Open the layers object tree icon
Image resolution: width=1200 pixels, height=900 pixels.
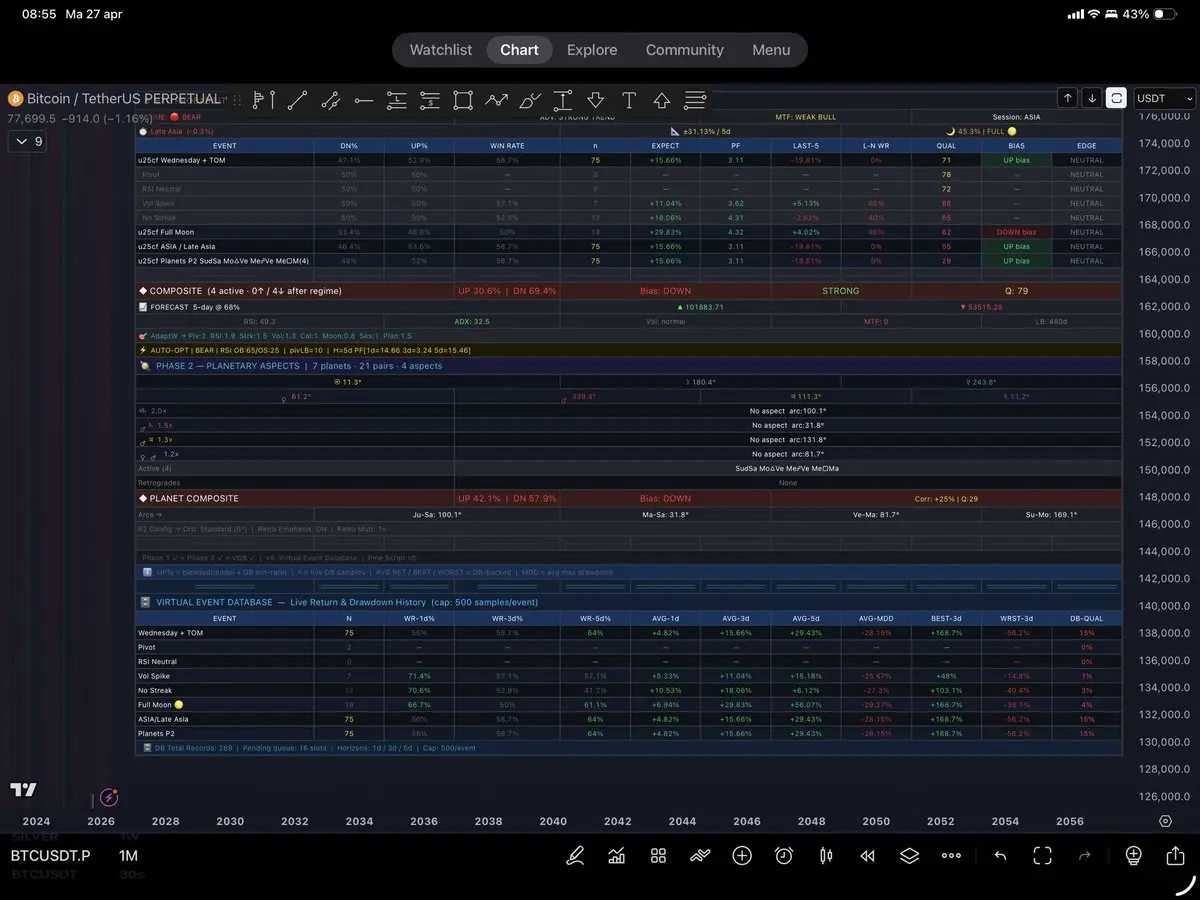tap(908, 856)
